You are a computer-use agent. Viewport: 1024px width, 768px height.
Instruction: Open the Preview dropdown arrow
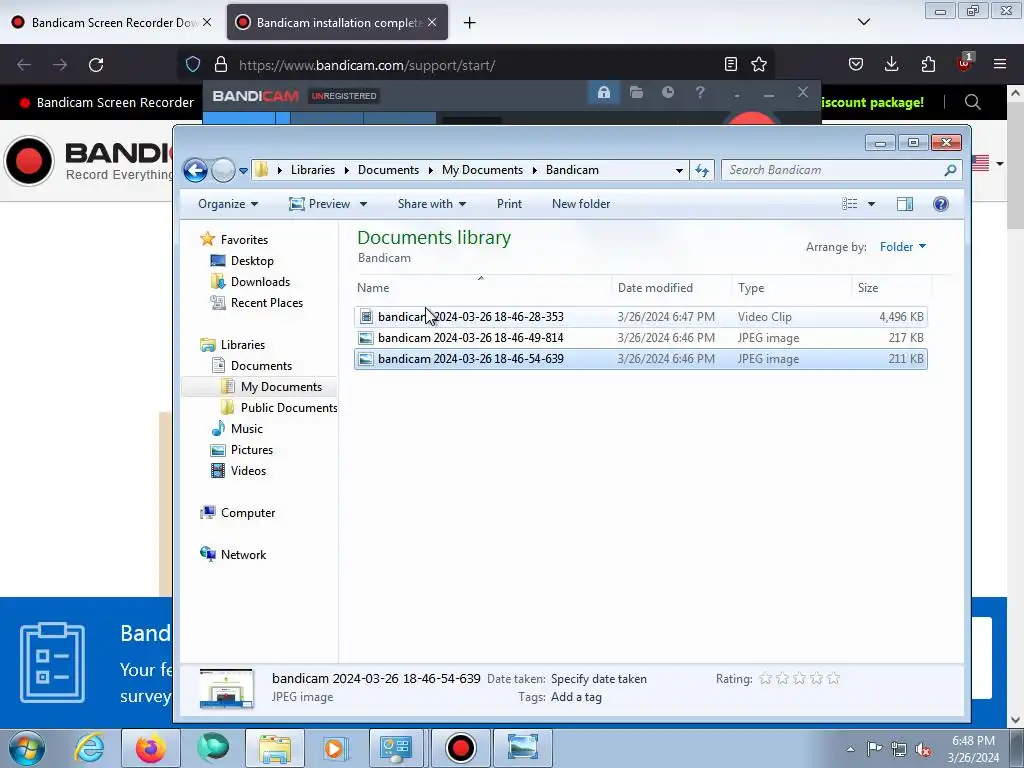pyautogui.click(x=363, y=204)
